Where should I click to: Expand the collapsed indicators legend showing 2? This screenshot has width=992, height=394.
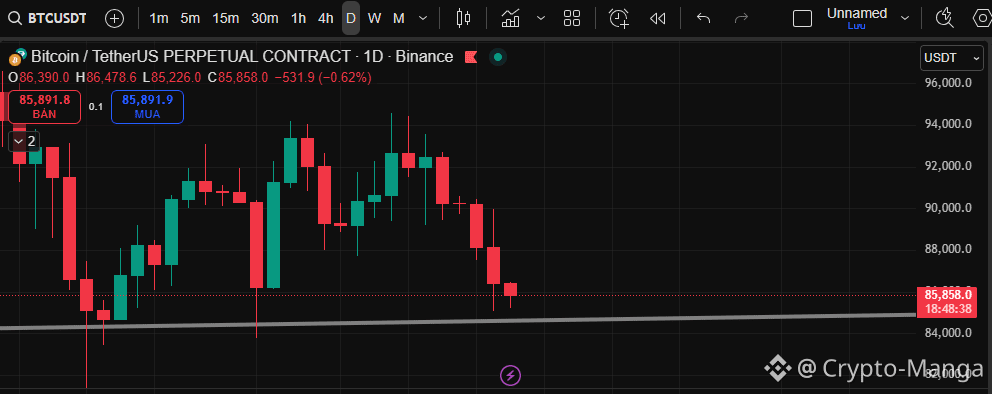coord(25,141)
